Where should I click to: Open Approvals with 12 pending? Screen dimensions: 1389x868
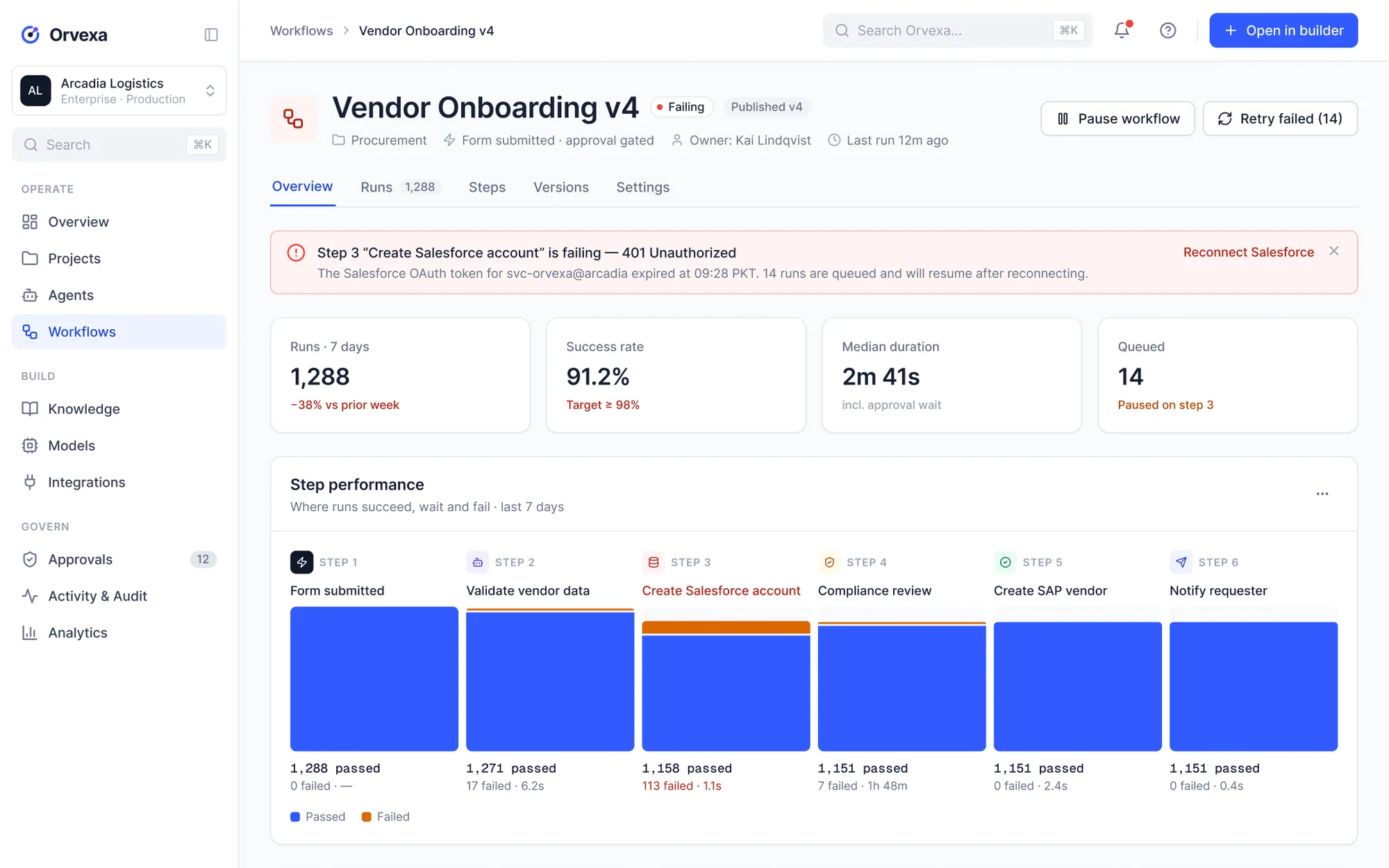click(119, 560)
